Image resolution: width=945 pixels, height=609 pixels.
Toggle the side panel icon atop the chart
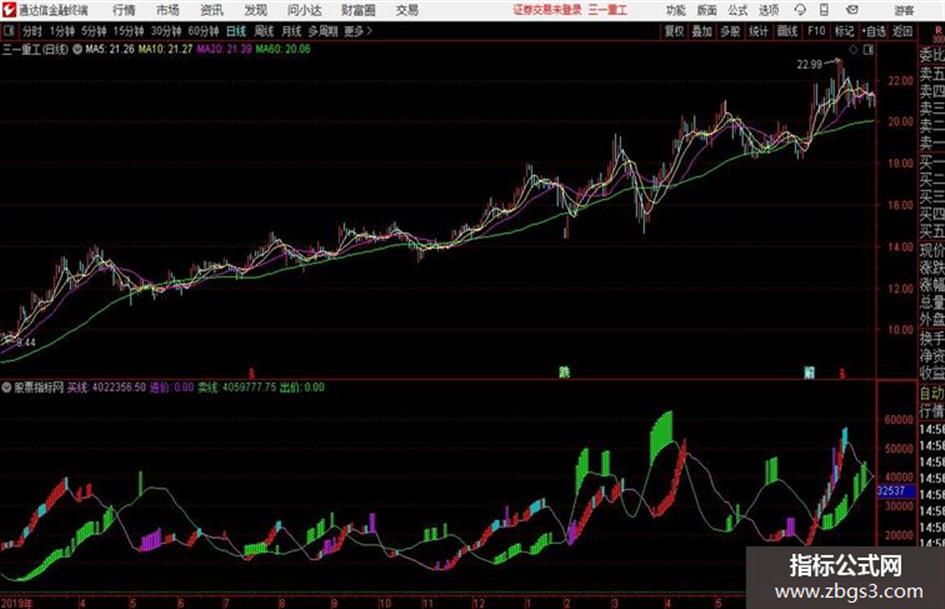click(x=868, y=50)
